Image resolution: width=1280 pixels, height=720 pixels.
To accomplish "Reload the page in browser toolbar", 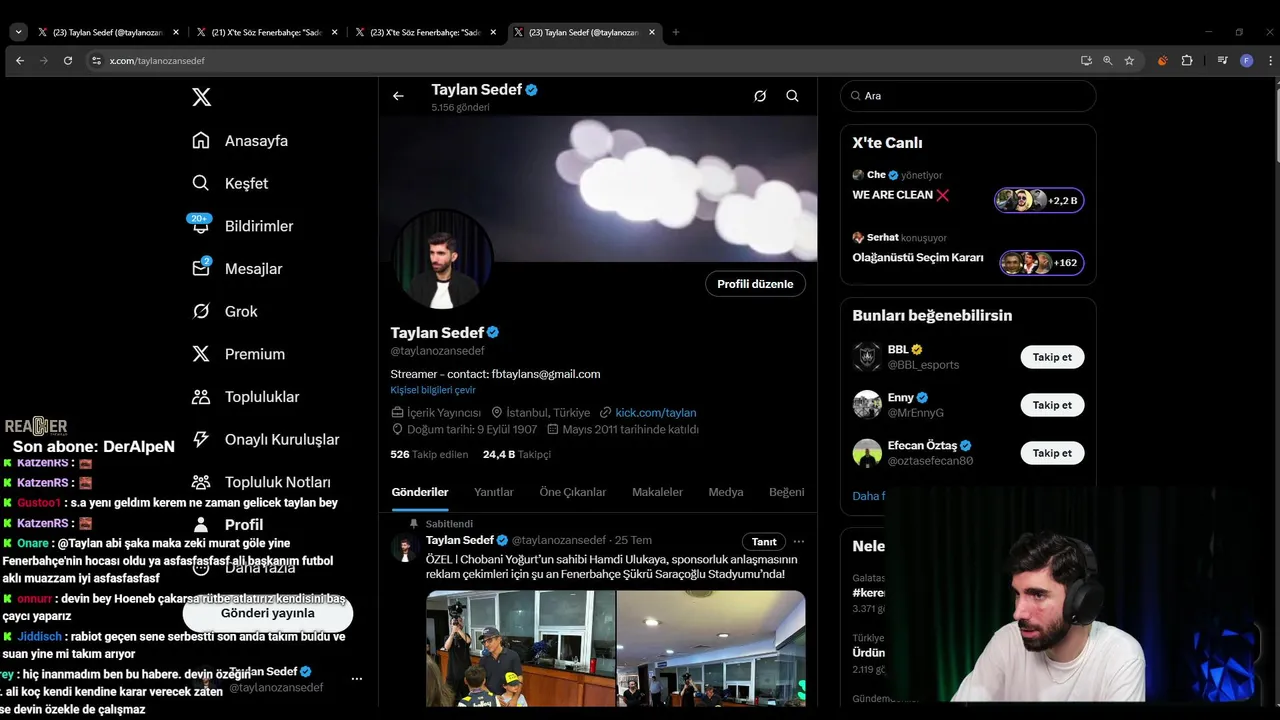I will point(68,60).
